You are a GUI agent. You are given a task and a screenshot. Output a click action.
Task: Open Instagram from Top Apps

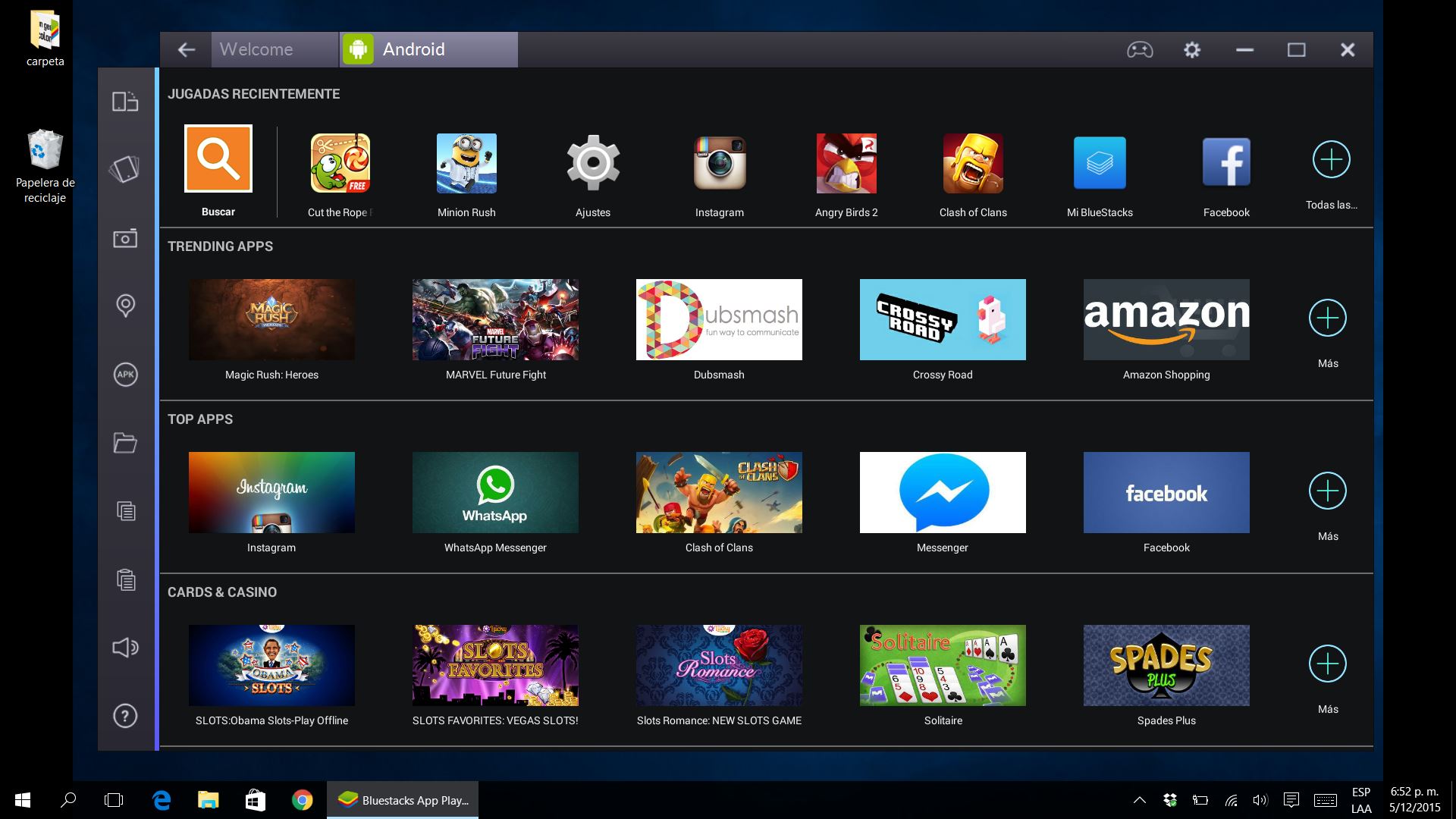point(271,491)
